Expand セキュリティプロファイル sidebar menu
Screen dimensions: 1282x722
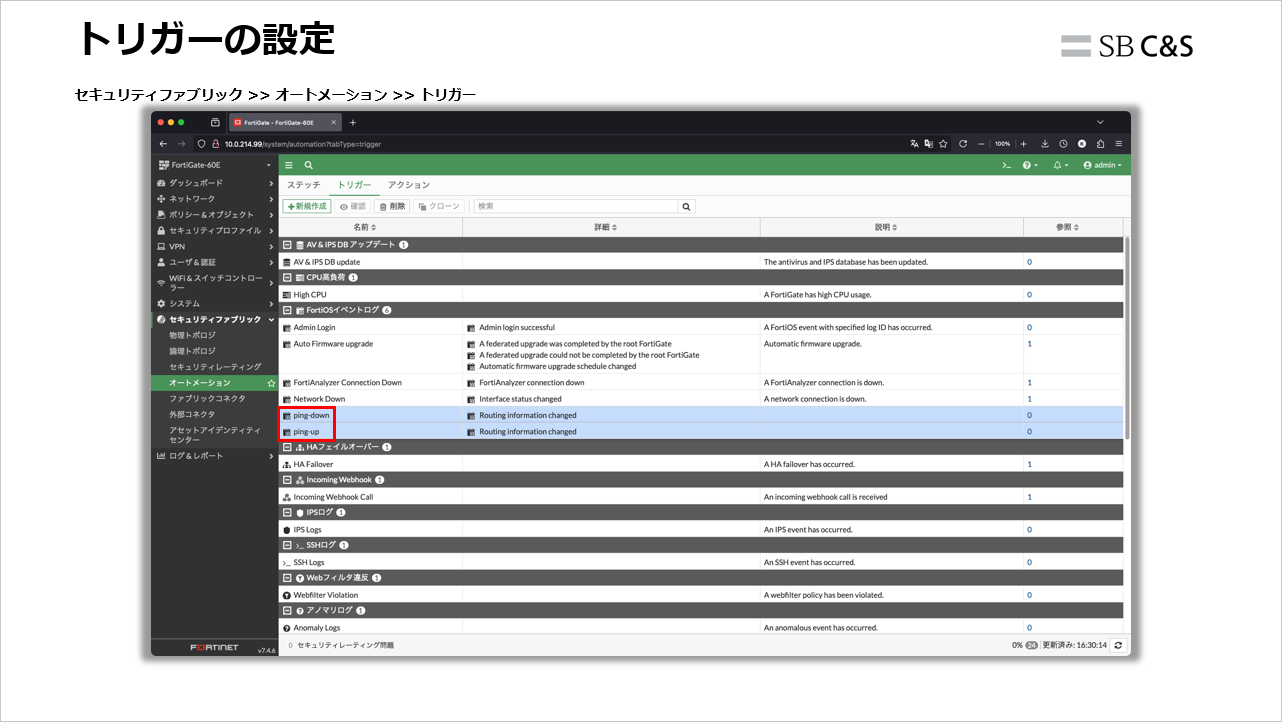214,230
